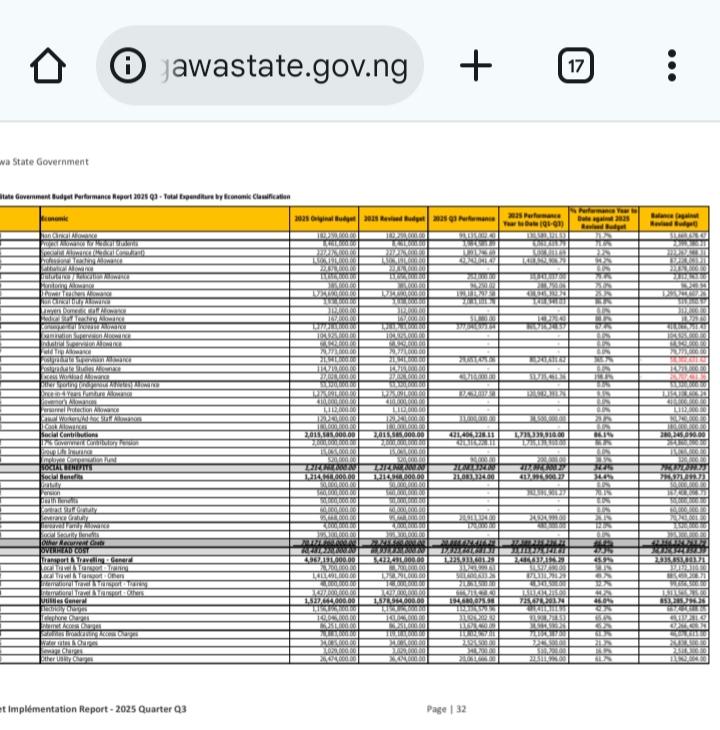This screenshot has height=730, width=720.
Task: Click the Page 32 footer number
Action: click(x=446, y=709)
